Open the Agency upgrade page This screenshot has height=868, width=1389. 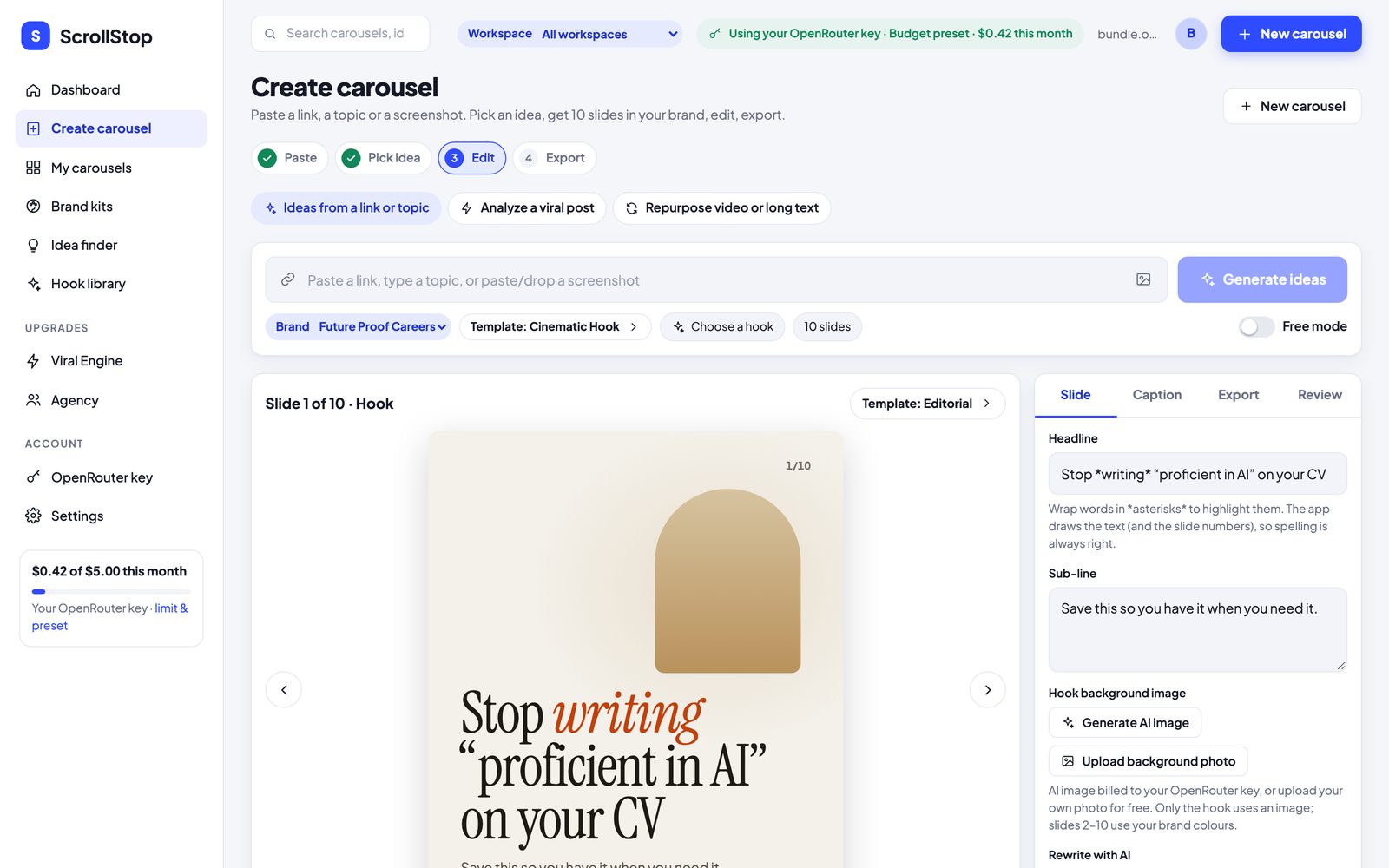point(111,400)
